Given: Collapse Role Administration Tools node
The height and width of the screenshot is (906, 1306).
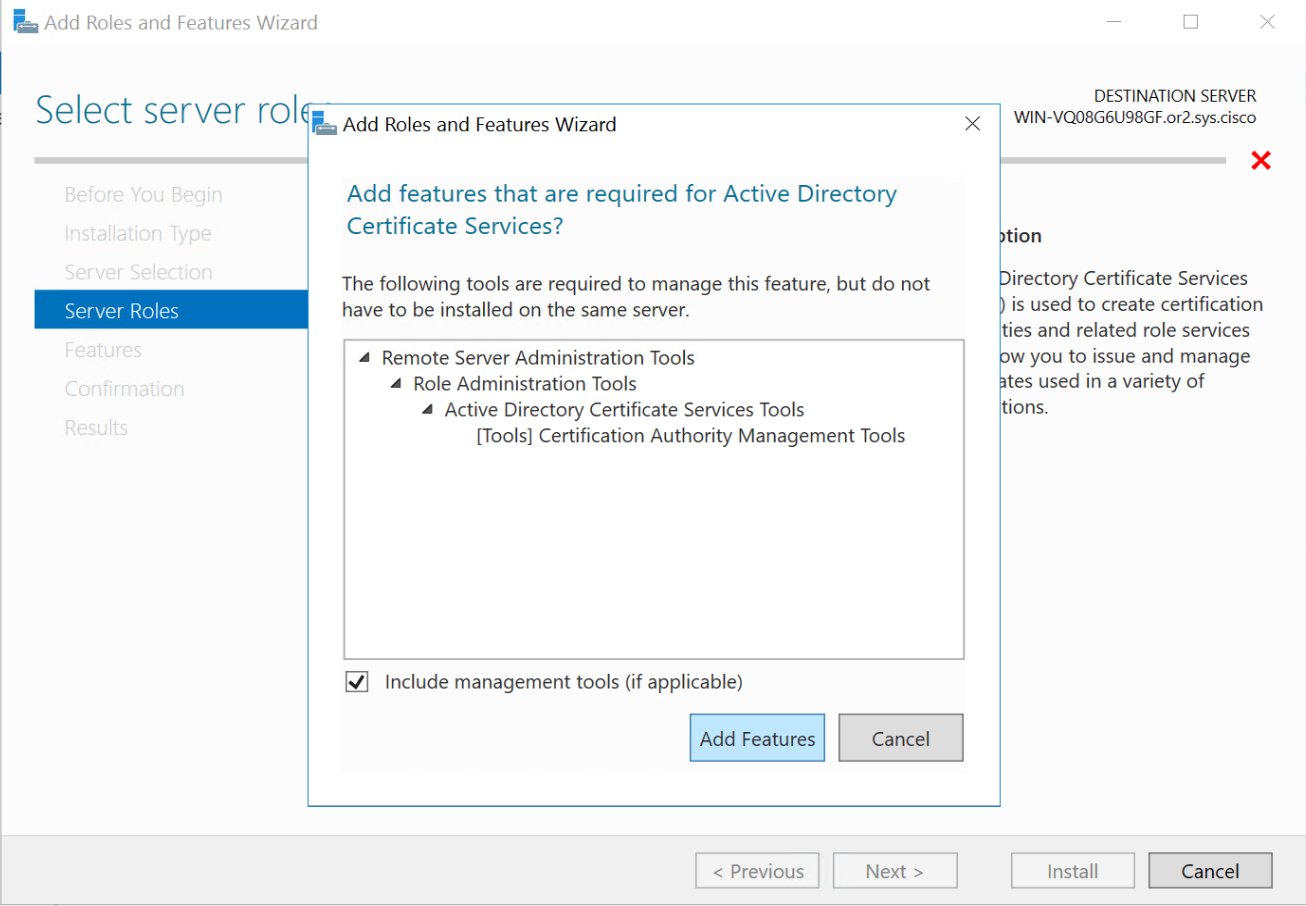Looking at the screenshot, I should pyautogui.click(x=395, y=384).
